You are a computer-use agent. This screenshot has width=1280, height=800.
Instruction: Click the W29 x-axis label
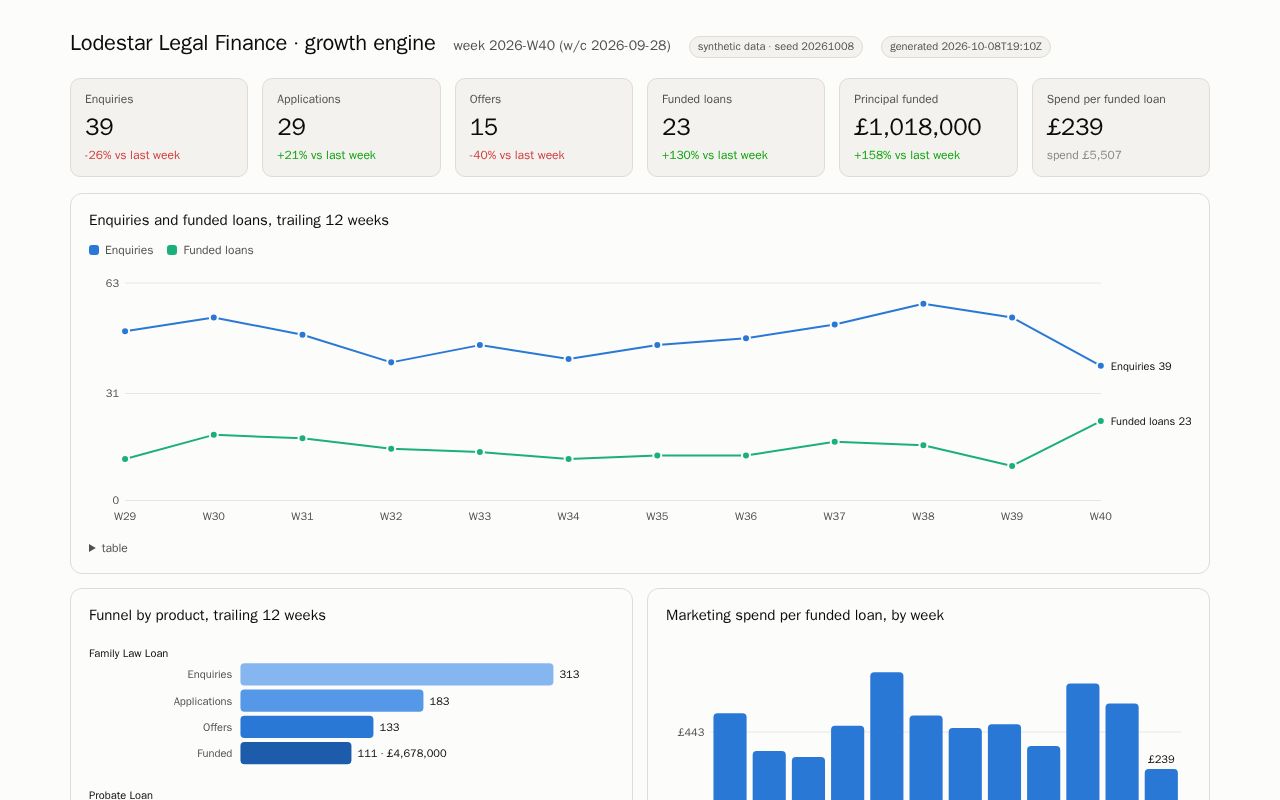pyautogui.click(x=125, y=516)
